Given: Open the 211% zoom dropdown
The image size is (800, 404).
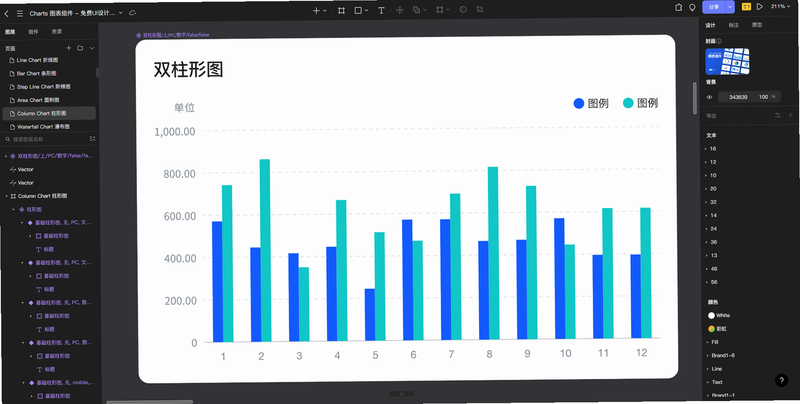Looking at the screenshot, I should (x=780, y=6).
